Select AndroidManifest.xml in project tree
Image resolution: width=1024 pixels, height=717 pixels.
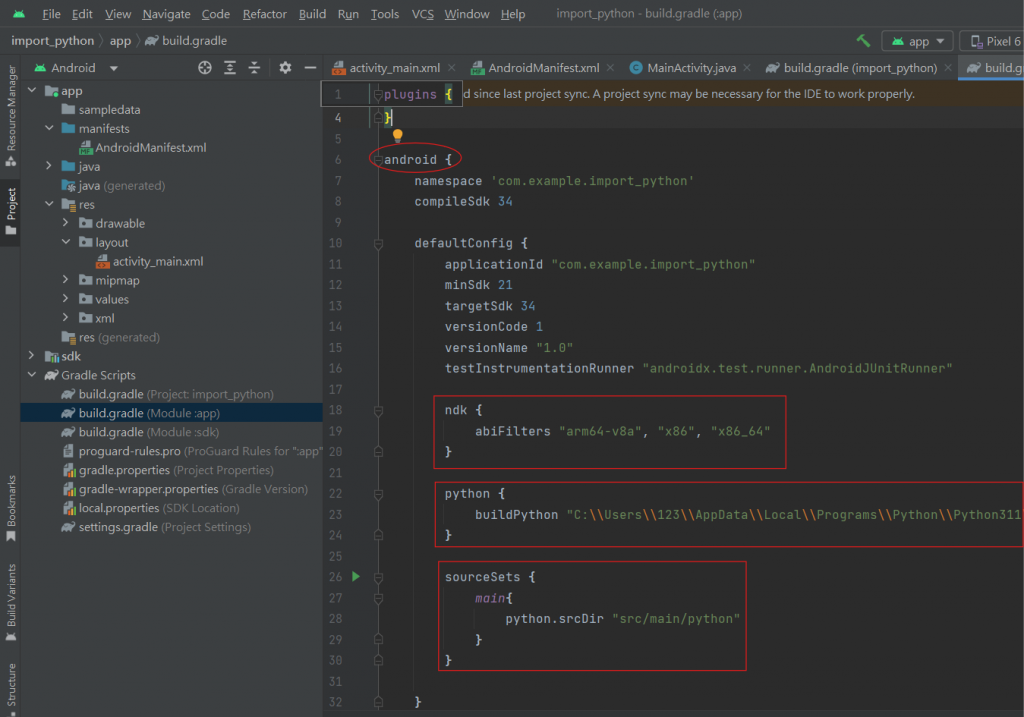[x=142, y=148]
